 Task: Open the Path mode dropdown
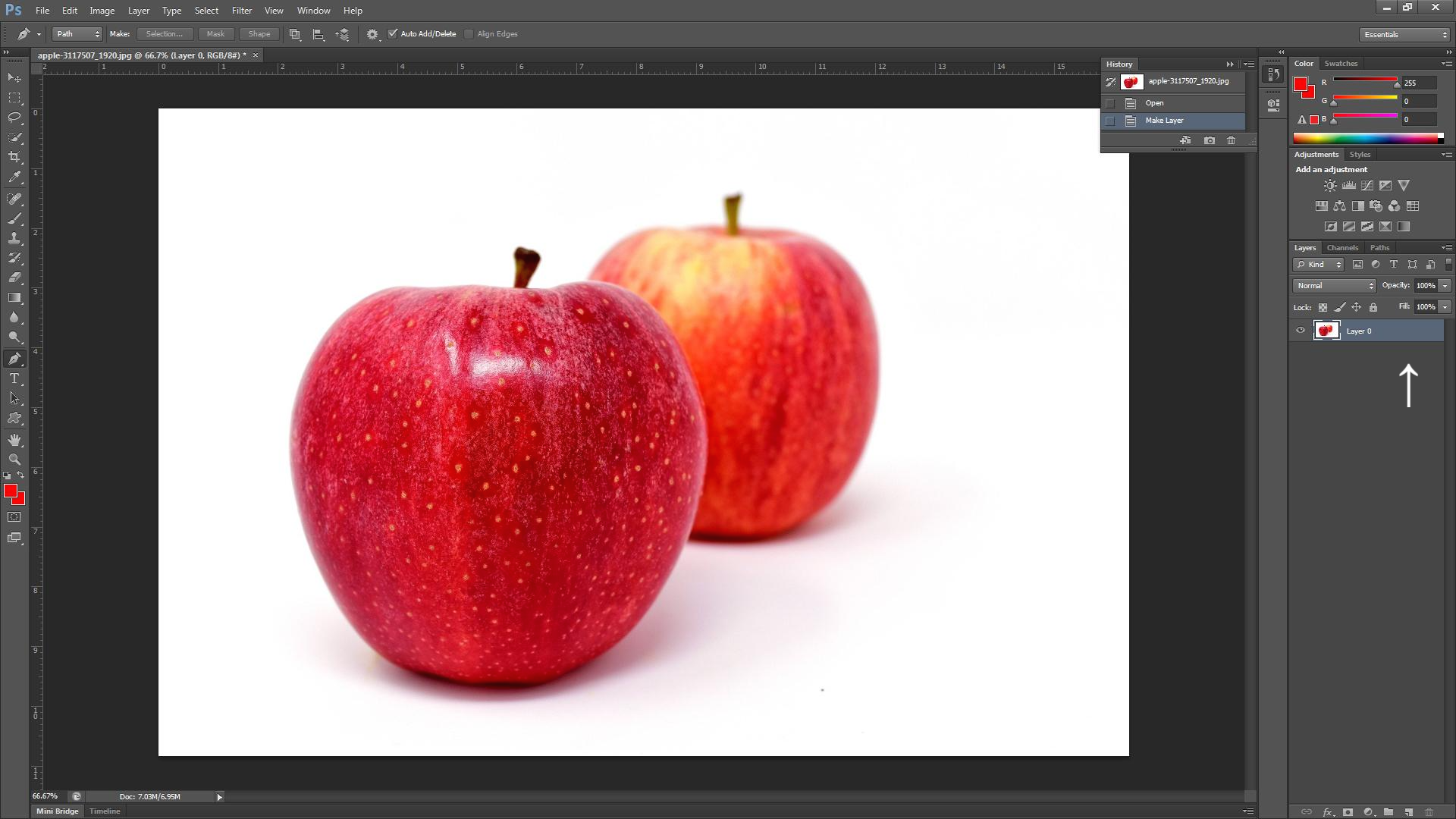[77, 33]
